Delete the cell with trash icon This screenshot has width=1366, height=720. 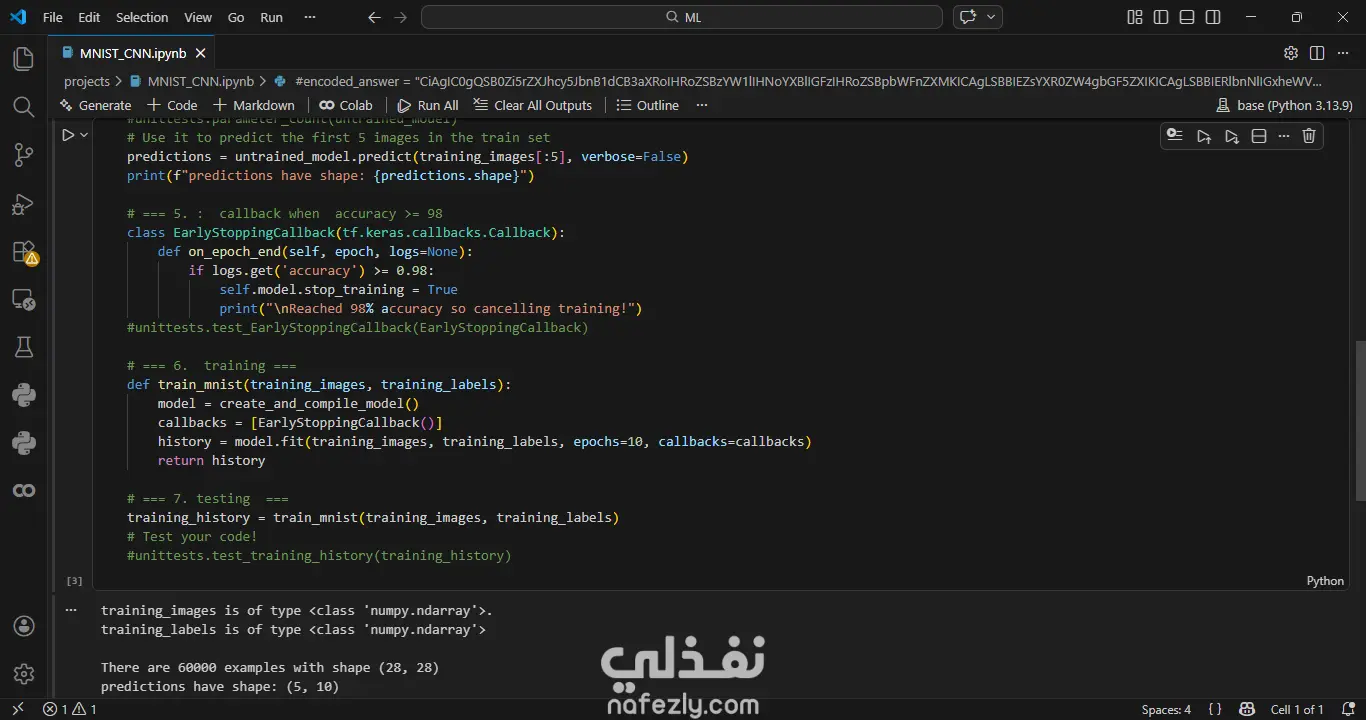1309,136
